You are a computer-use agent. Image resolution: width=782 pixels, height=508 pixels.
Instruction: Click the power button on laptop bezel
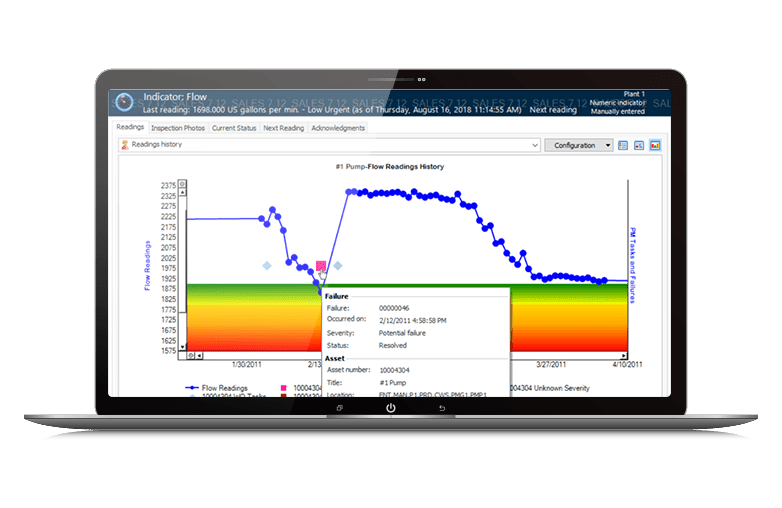390,408
